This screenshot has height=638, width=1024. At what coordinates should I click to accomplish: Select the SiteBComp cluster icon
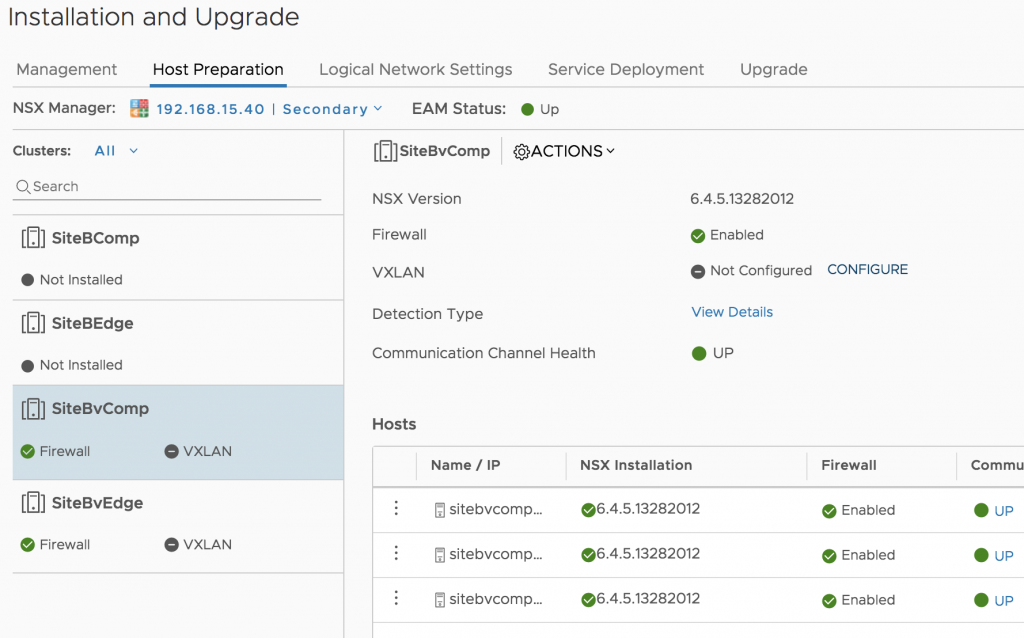tap(33, 238)
